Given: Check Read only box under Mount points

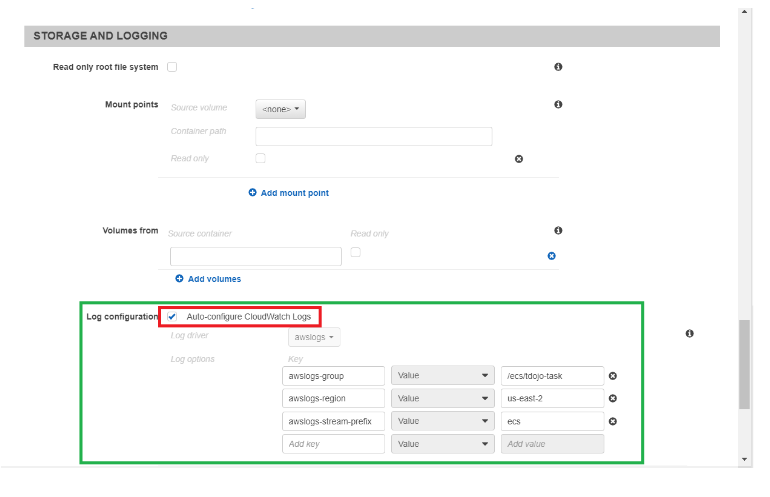Looking at the screenshot, I should click(260, 158).
